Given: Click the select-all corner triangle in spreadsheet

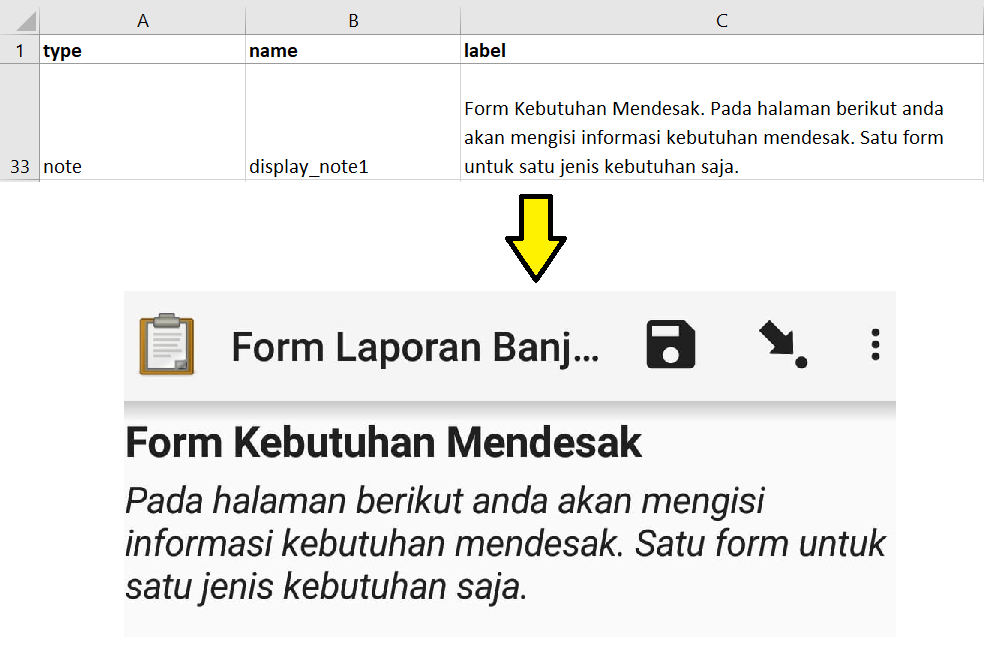Looking at the screenshot, I should click(x=20, y=20).
